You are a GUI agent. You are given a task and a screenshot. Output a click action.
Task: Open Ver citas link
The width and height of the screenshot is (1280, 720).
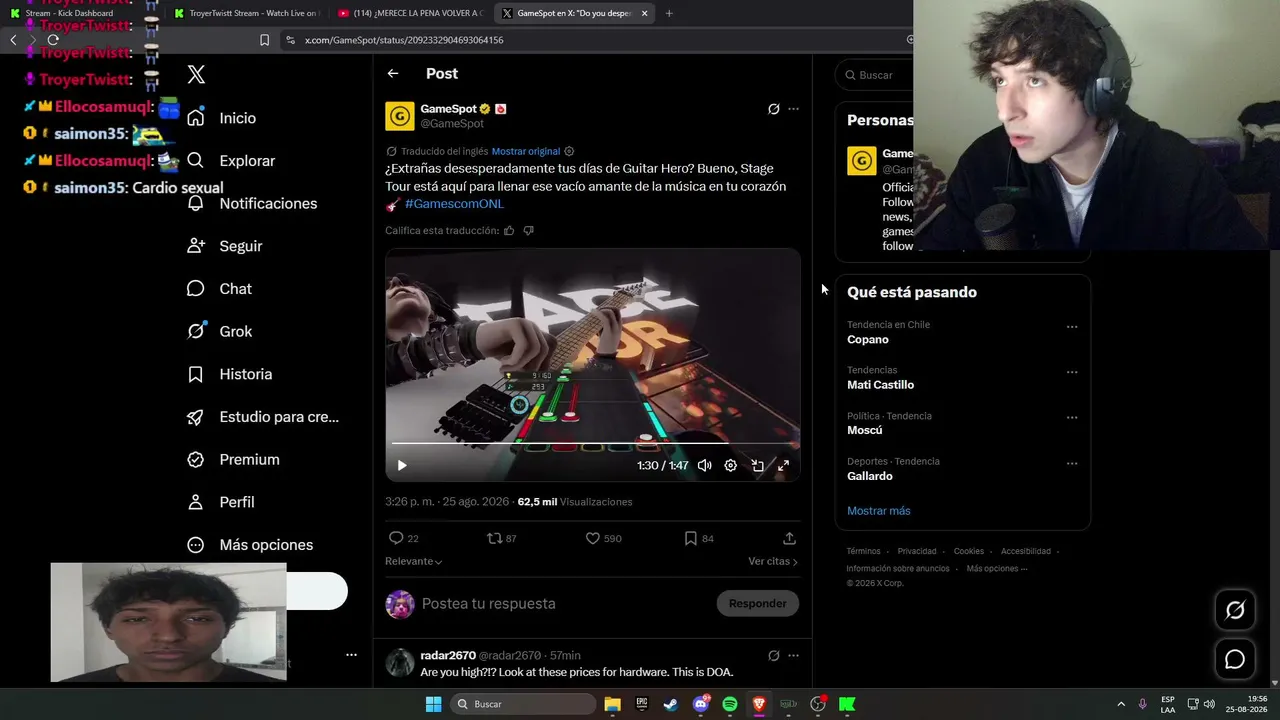coord(773,561)
